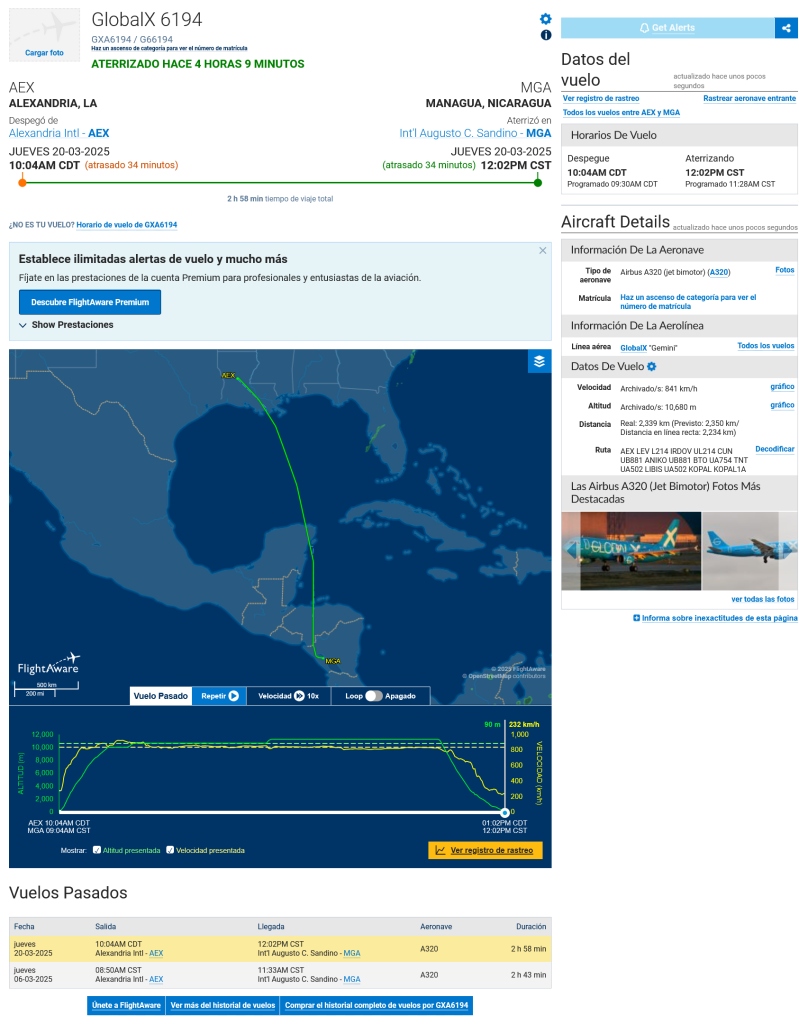Click the gear icon beside Datos De Vuelo
Viewport: 799px width, 1024px height.
coord(651,367)
